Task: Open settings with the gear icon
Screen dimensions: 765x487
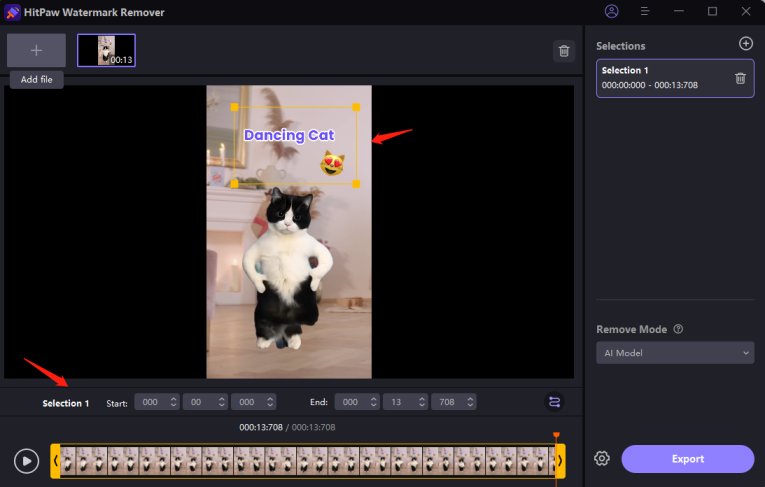Action: tap(602, 459)
